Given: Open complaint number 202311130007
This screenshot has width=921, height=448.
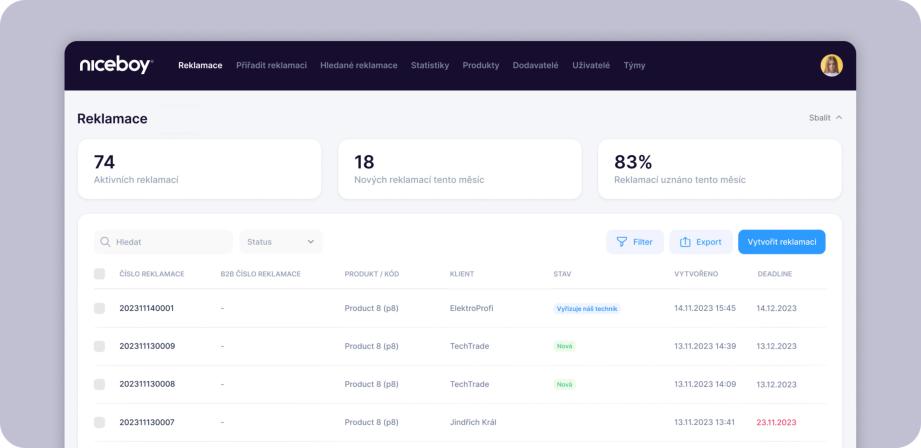Looking at the screenshot, I should (147, 422).
